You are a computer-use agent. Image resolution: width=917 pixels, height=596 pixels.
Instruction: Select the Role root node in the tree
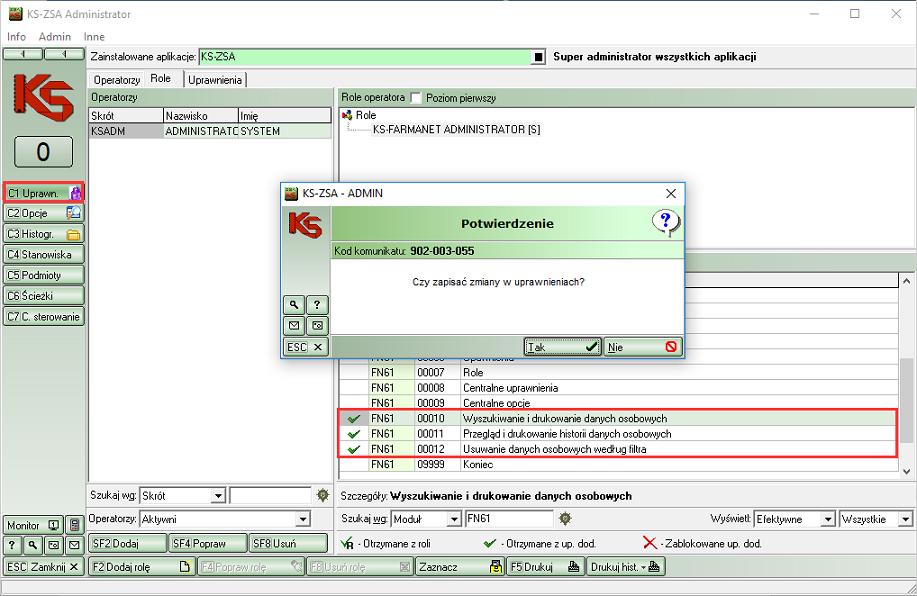366,115
